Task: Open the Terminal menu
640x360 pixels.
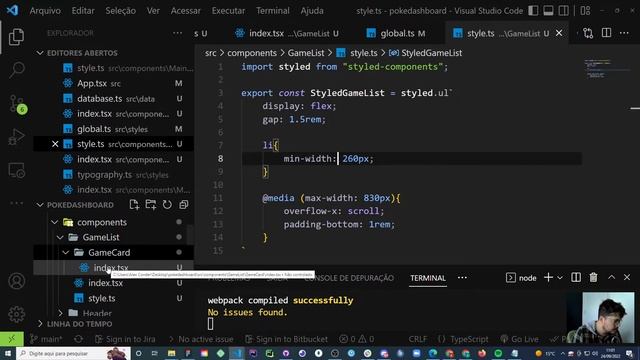Action: (273, 11)
